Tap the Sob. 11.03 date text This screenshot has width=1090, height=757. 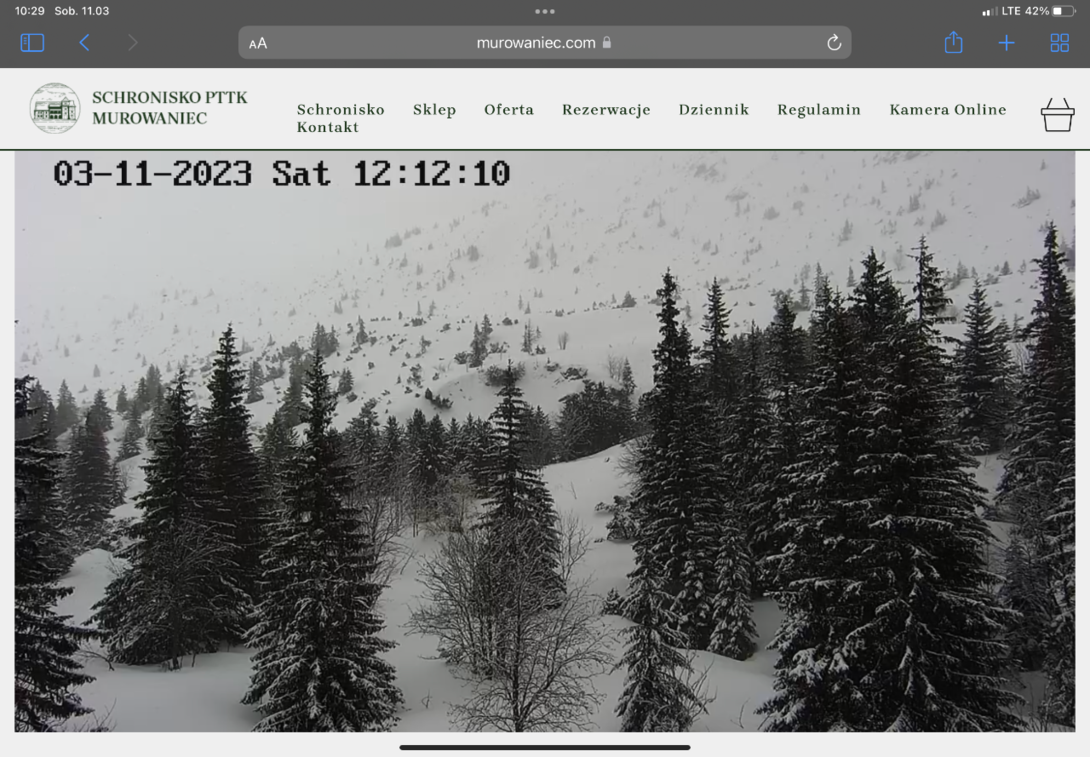pyautogui.click(x=82, y=11)
